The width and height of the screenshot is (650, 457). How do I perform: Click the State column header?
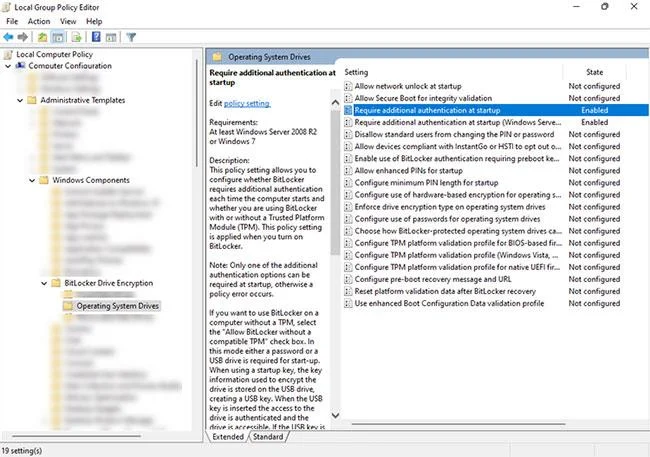(594, 72)
